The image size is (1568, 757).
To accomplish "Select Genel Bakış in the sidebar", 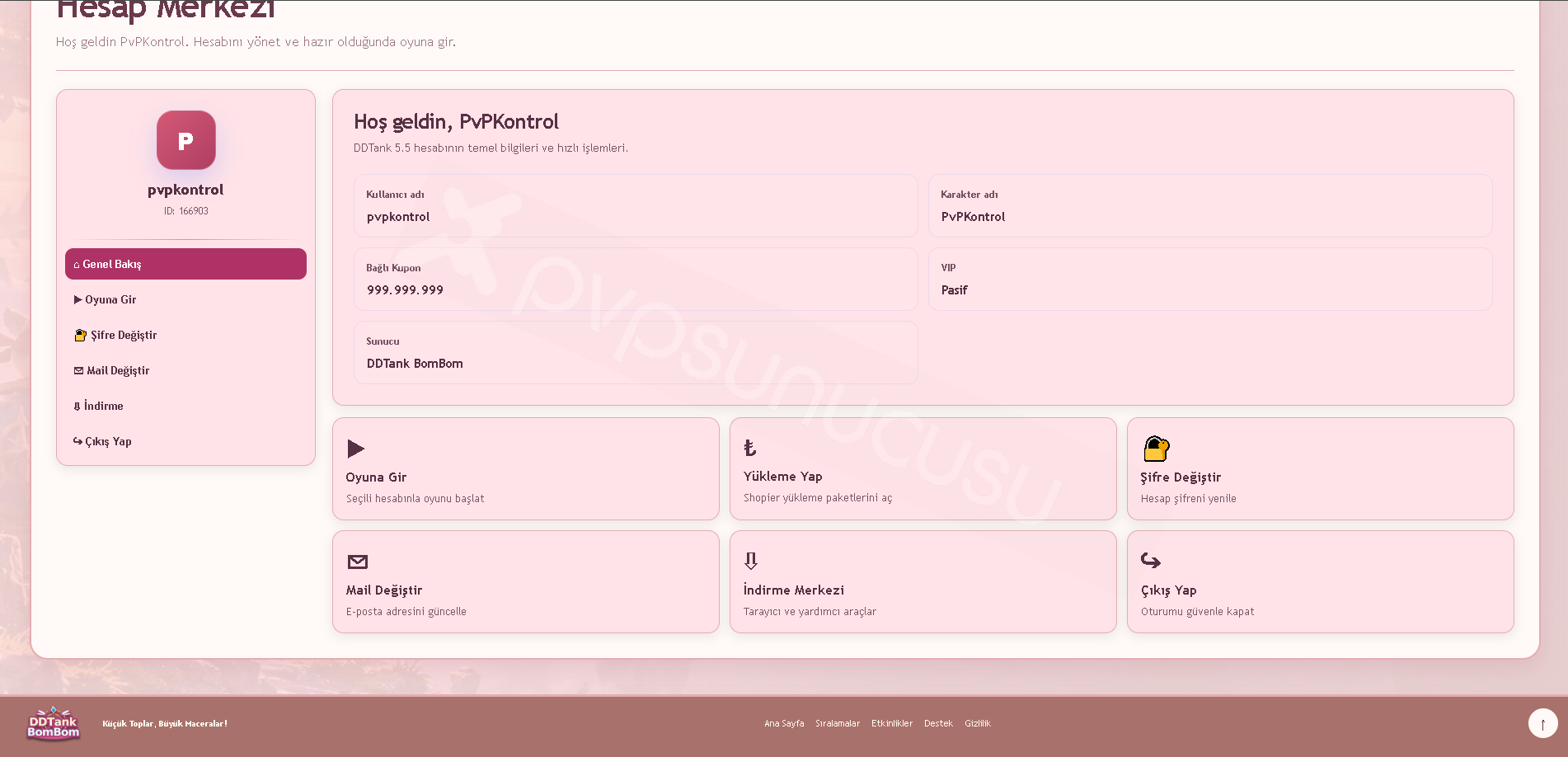I will click(185, 264).
